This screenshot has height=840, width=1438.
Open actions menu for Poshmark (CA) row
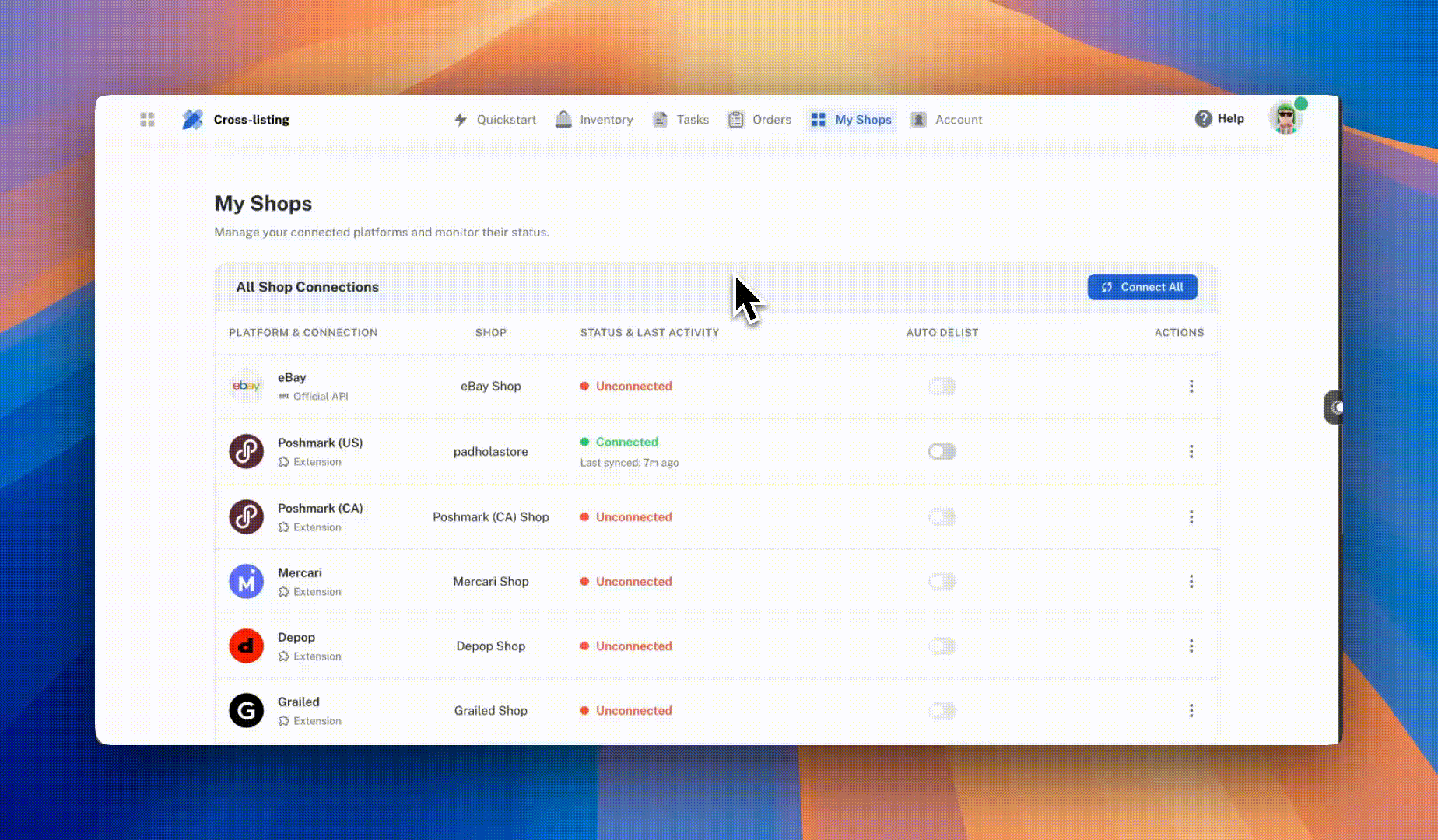click(1191, 517)
